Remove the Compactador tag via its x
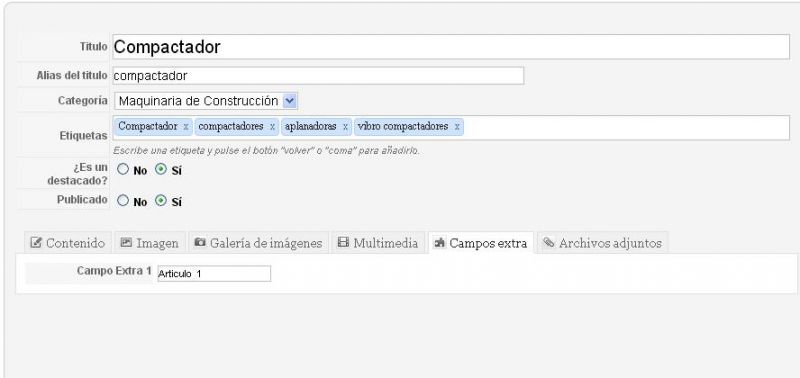This screenshot has width=800, height=378. tap(186, 127)
